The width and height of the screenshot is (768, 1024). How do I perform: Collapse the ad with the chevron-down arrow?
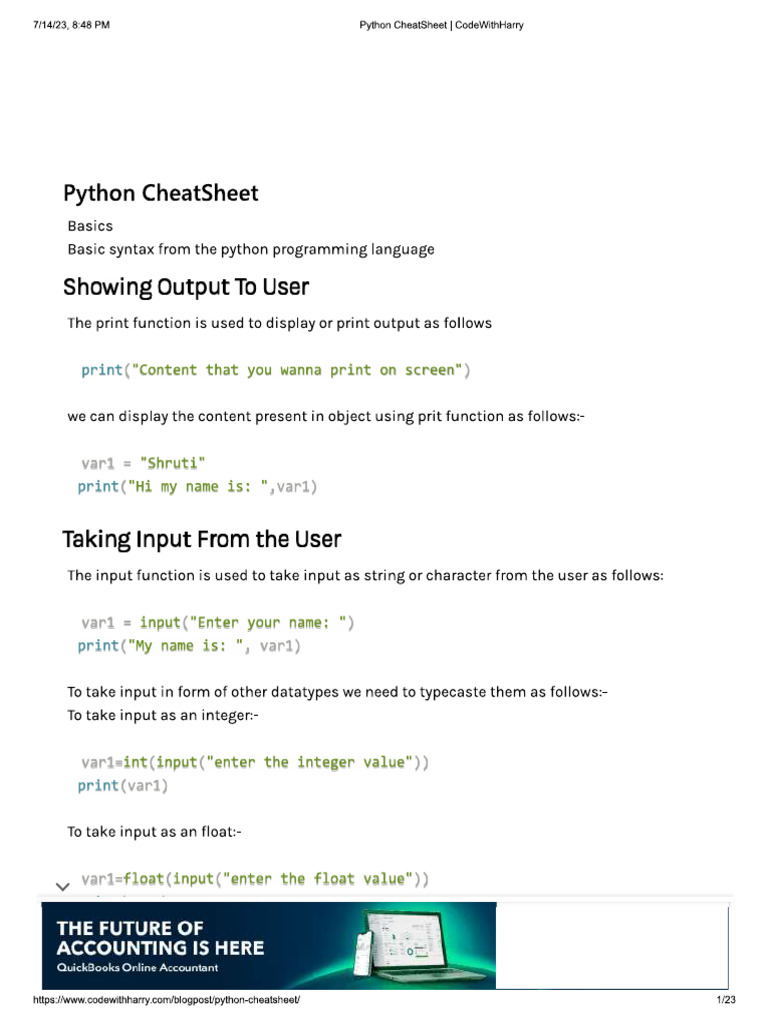(x=62, y=886)
